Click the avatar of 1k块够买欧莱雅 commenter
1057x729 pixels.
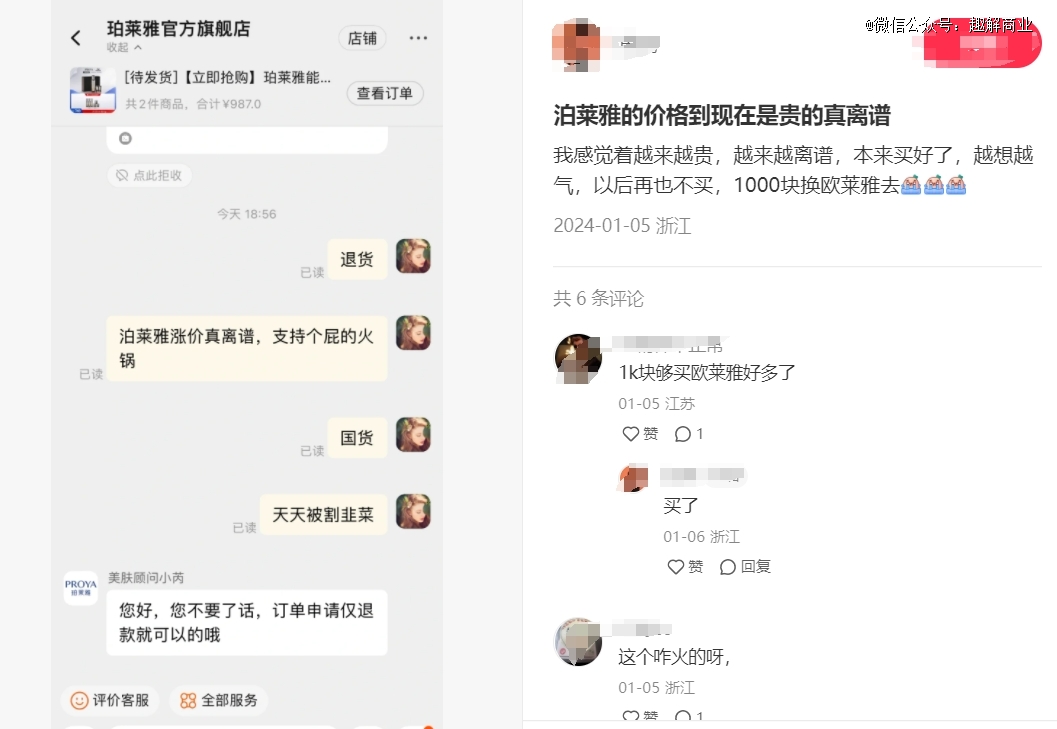coord(578,359)
